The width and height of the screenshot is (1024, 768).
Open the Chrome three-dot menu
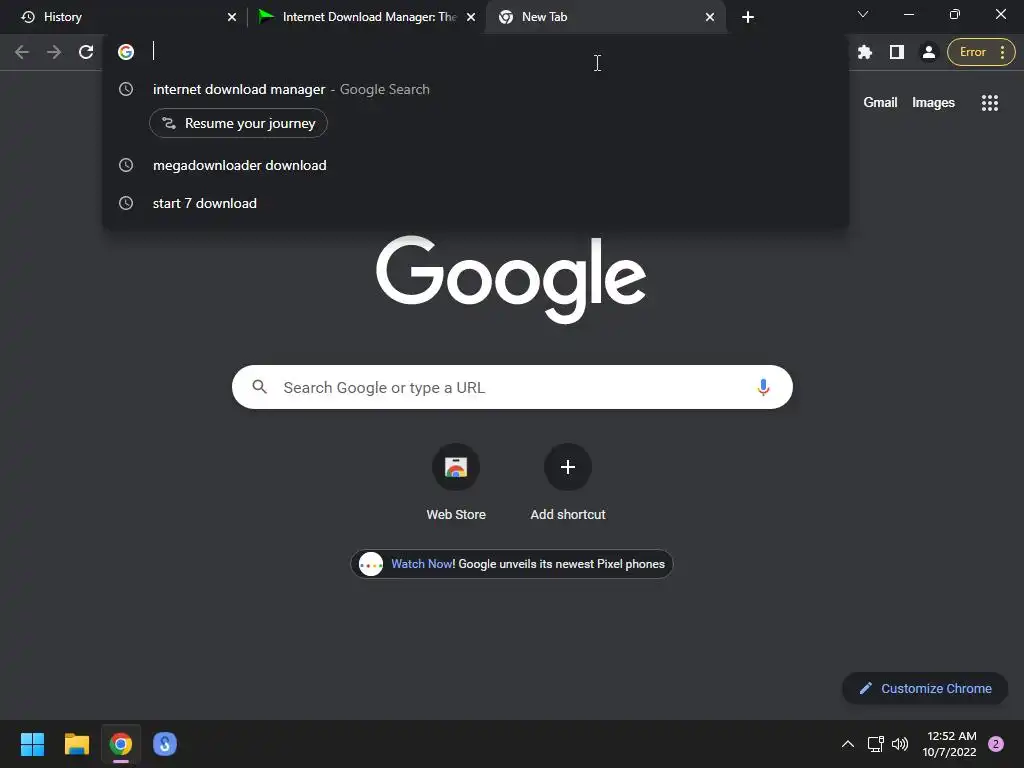pos(1002,52)
